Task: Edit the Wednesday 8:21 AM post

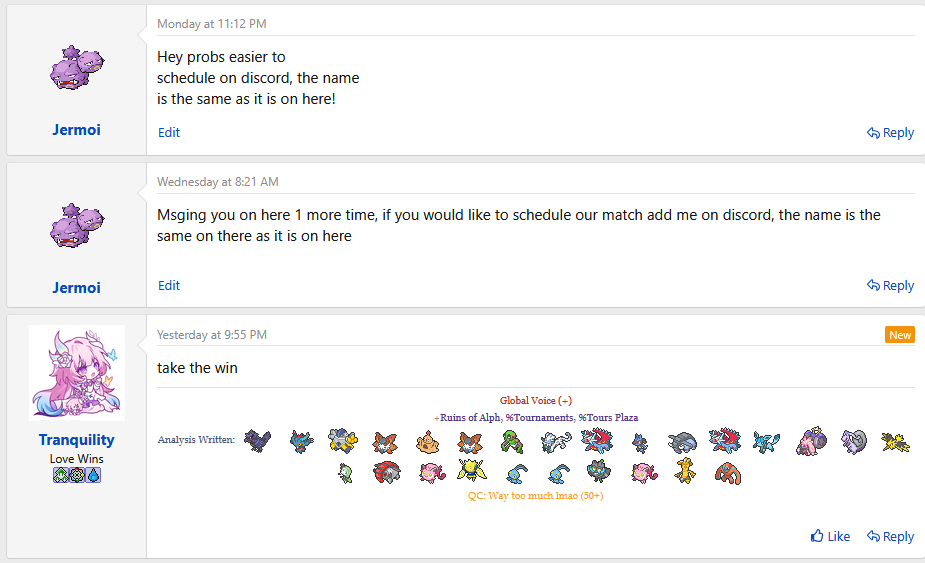Action: [x=169, y=286]
